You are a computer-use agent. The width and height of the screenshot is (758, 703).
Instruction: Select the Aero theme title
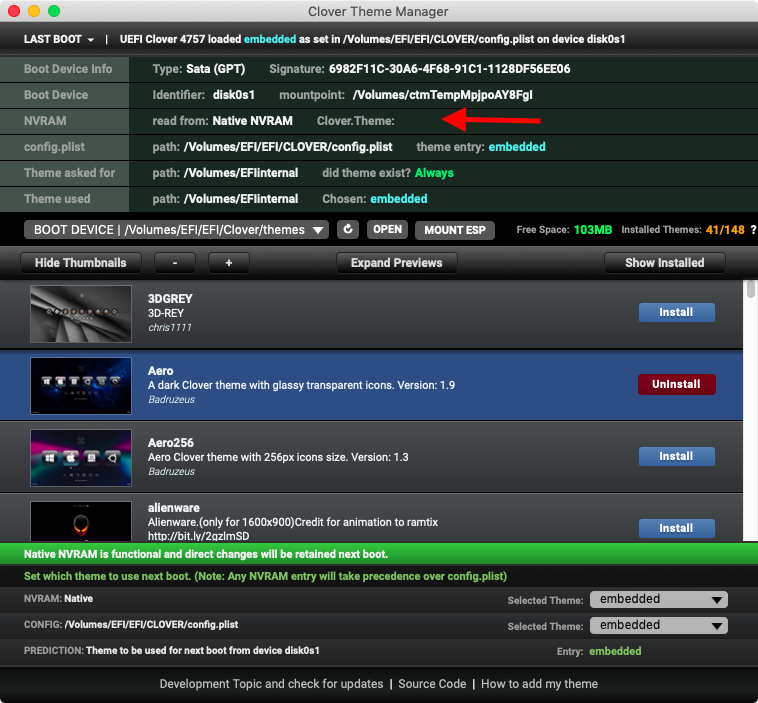pos(160,371)
